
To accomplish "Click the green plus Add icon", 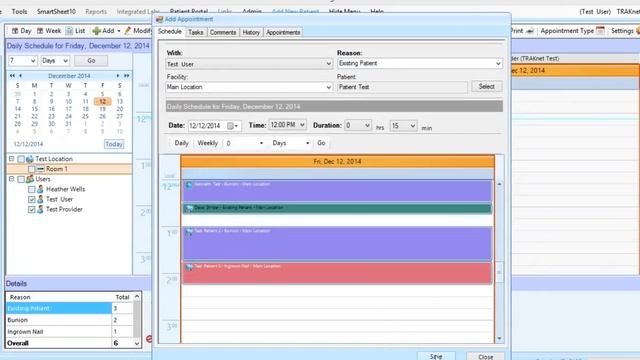I will [96, 31].
